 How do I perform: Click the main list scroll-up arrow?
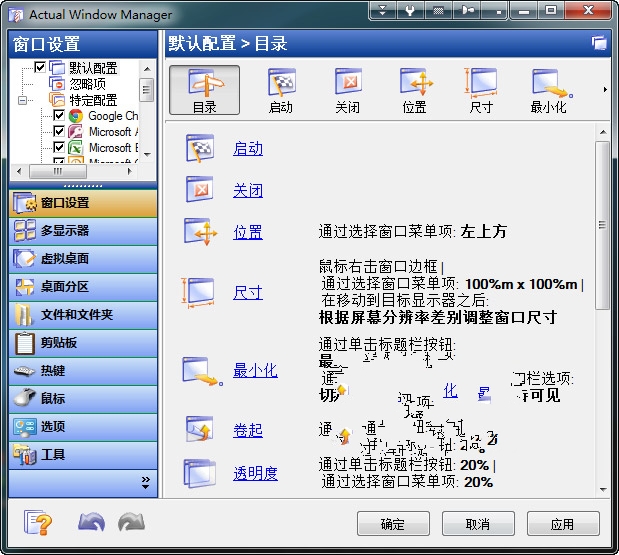pos(603,132)
